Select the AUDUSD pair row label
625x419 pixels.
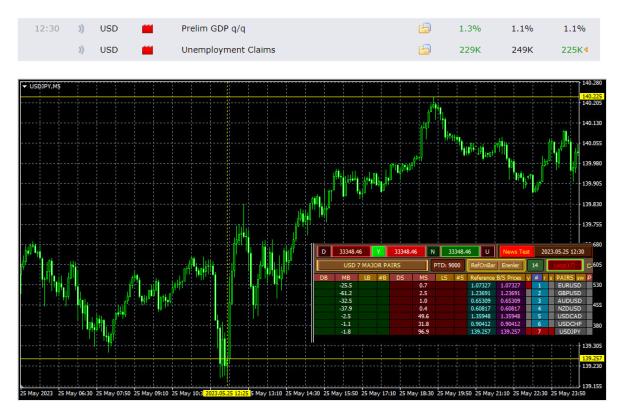[569, 301]
